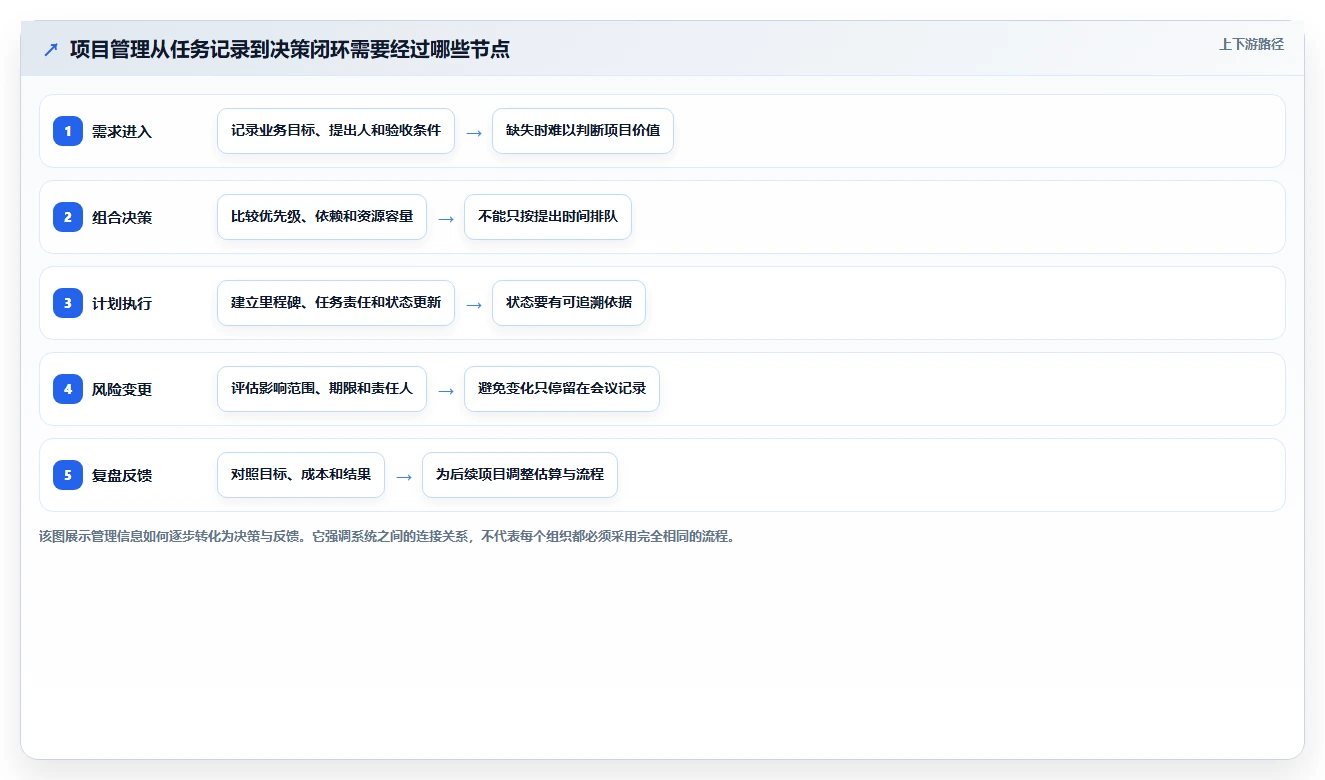Select step number 3 badge

[x=68, y=303]
